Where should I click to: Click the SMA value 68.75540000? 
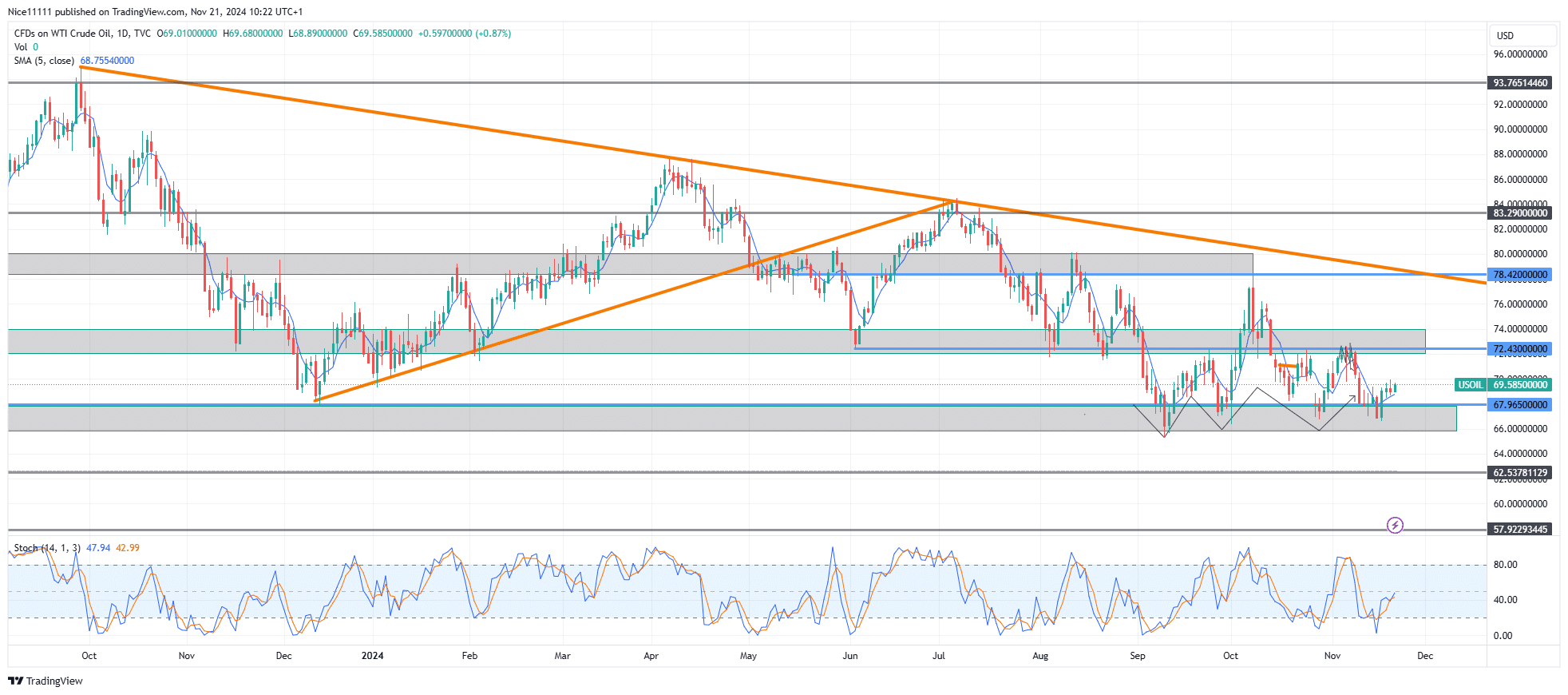tap(107, 61)
